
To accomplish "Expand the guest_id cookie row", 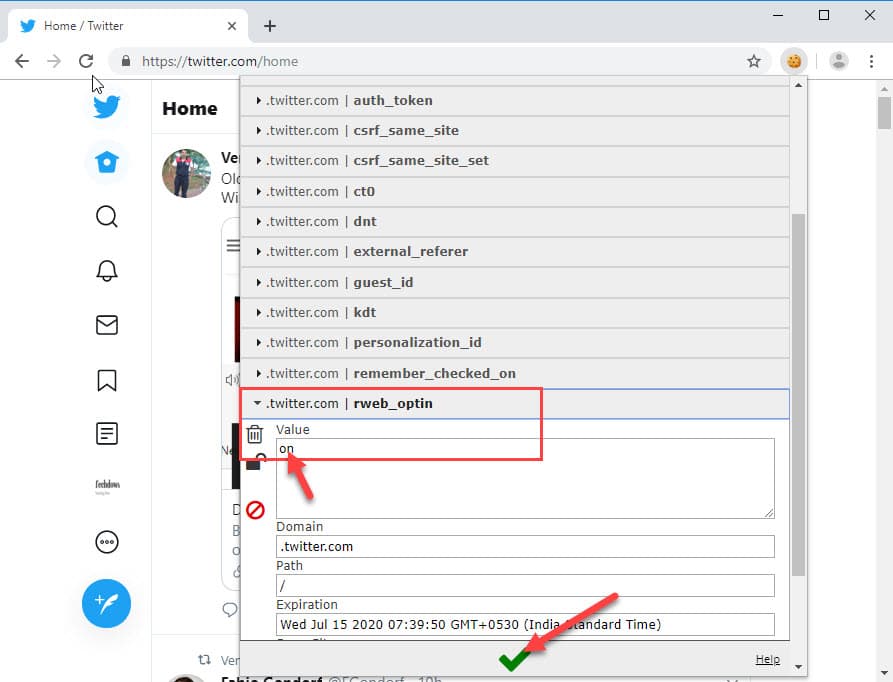I will click(515, 282).
